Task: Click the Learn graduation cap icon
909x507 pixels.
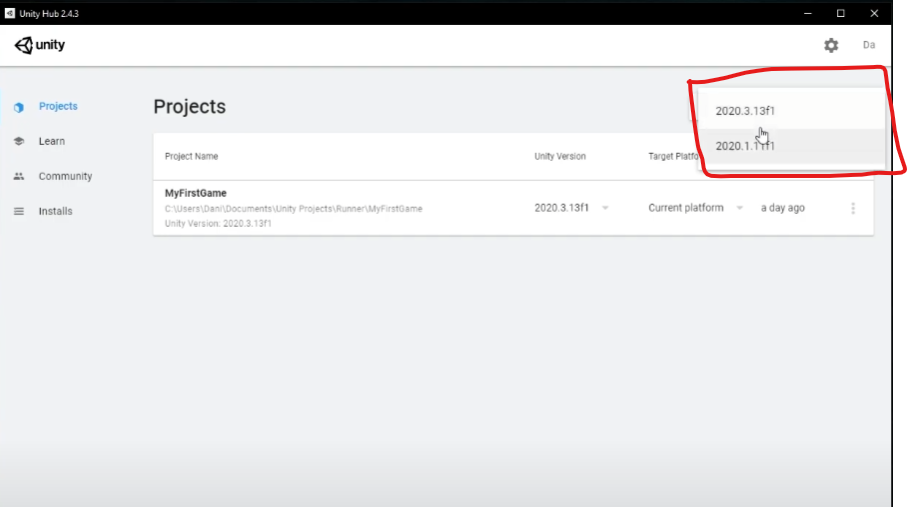Action: 19,142
